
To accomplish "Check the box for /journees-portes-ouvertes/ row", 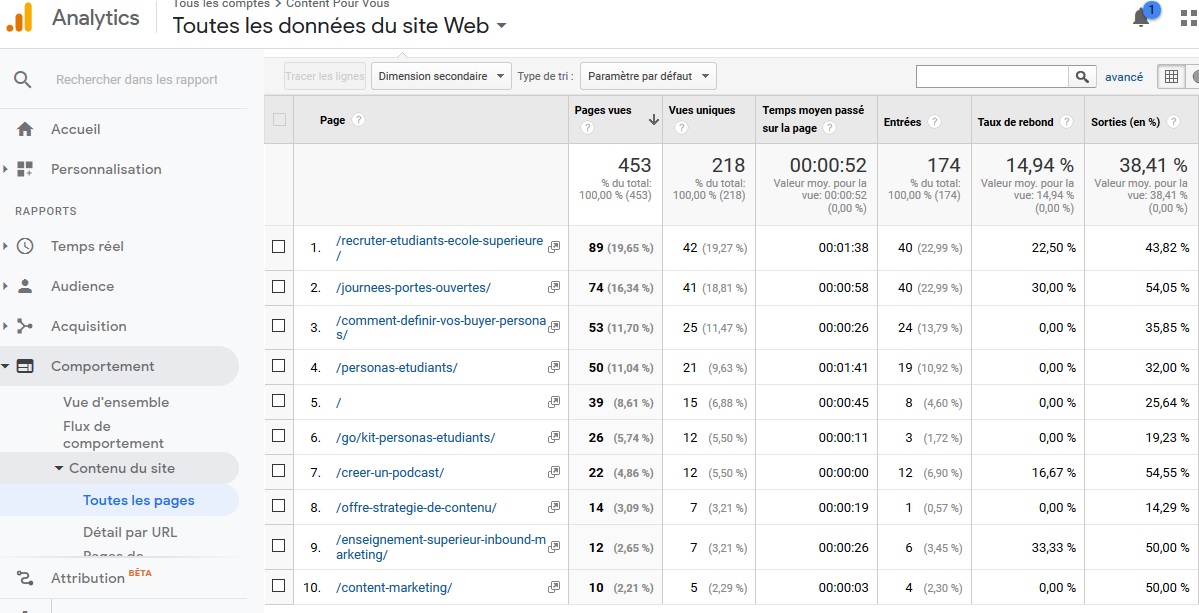I will point(279,287).
